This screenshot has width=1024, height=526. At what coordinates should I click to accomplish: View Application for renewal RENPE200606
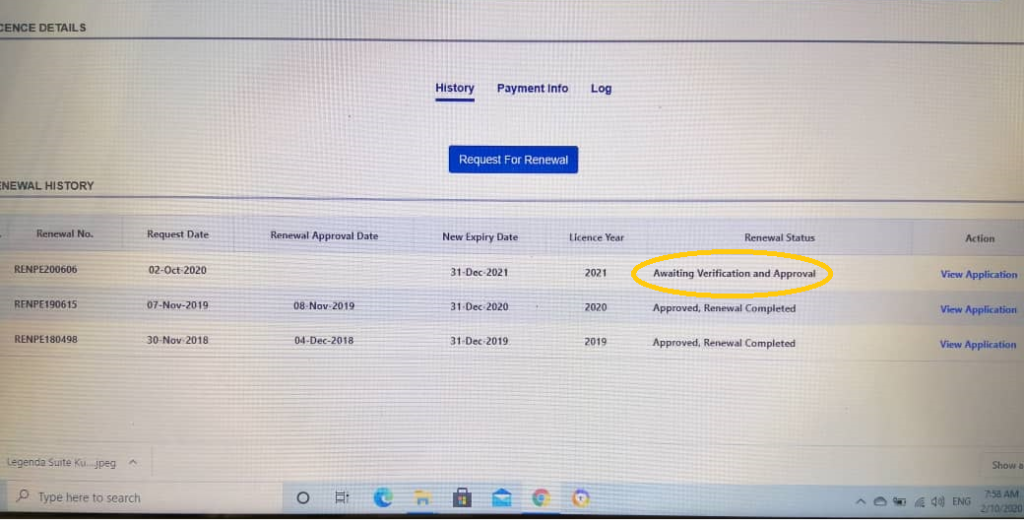[978, 274]
